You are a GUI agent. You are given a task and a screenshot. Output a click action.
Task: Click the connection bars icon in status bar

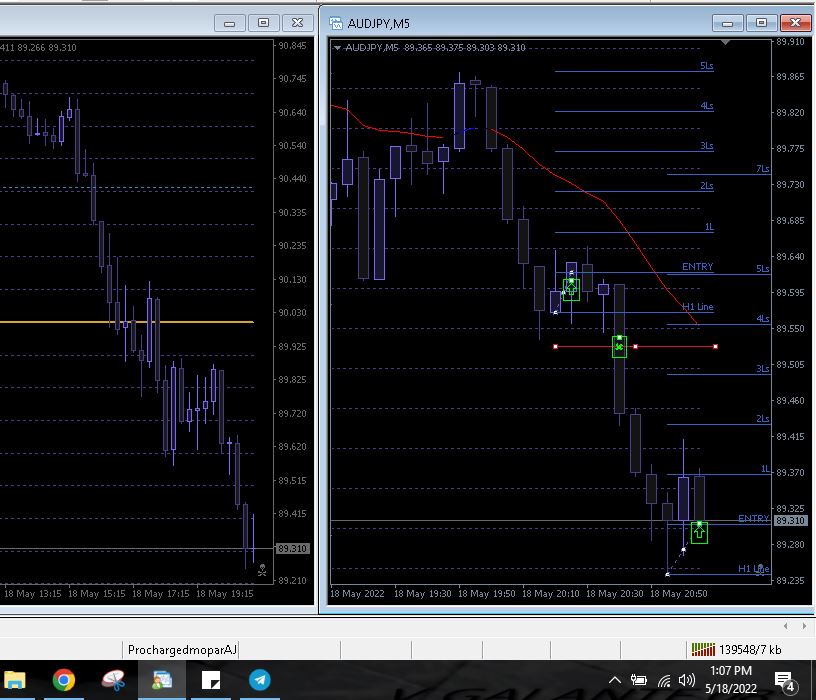coord(703,649)
